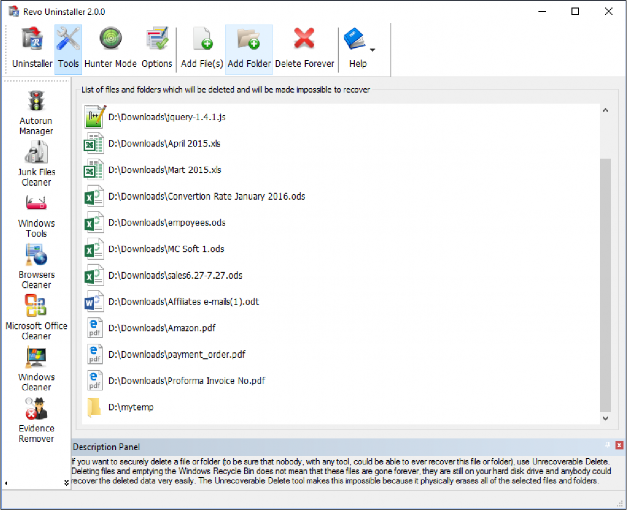This screenshot has width=627, height=510.
Task: Select row D:\Downloads\empoyees.ods
Action: (x=341, y=223)
